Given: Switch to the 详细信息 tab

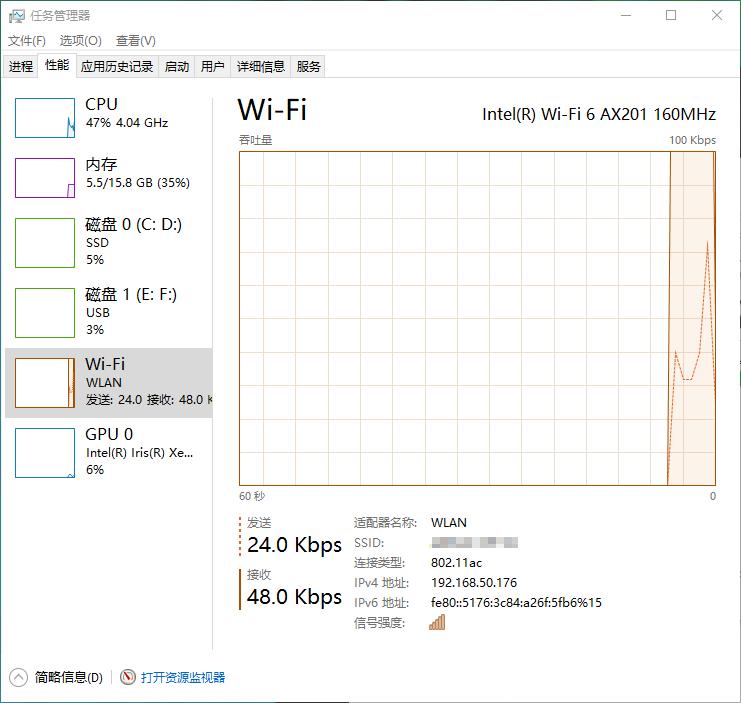Looking at the screenshot, I should click(x=261, y=67).
